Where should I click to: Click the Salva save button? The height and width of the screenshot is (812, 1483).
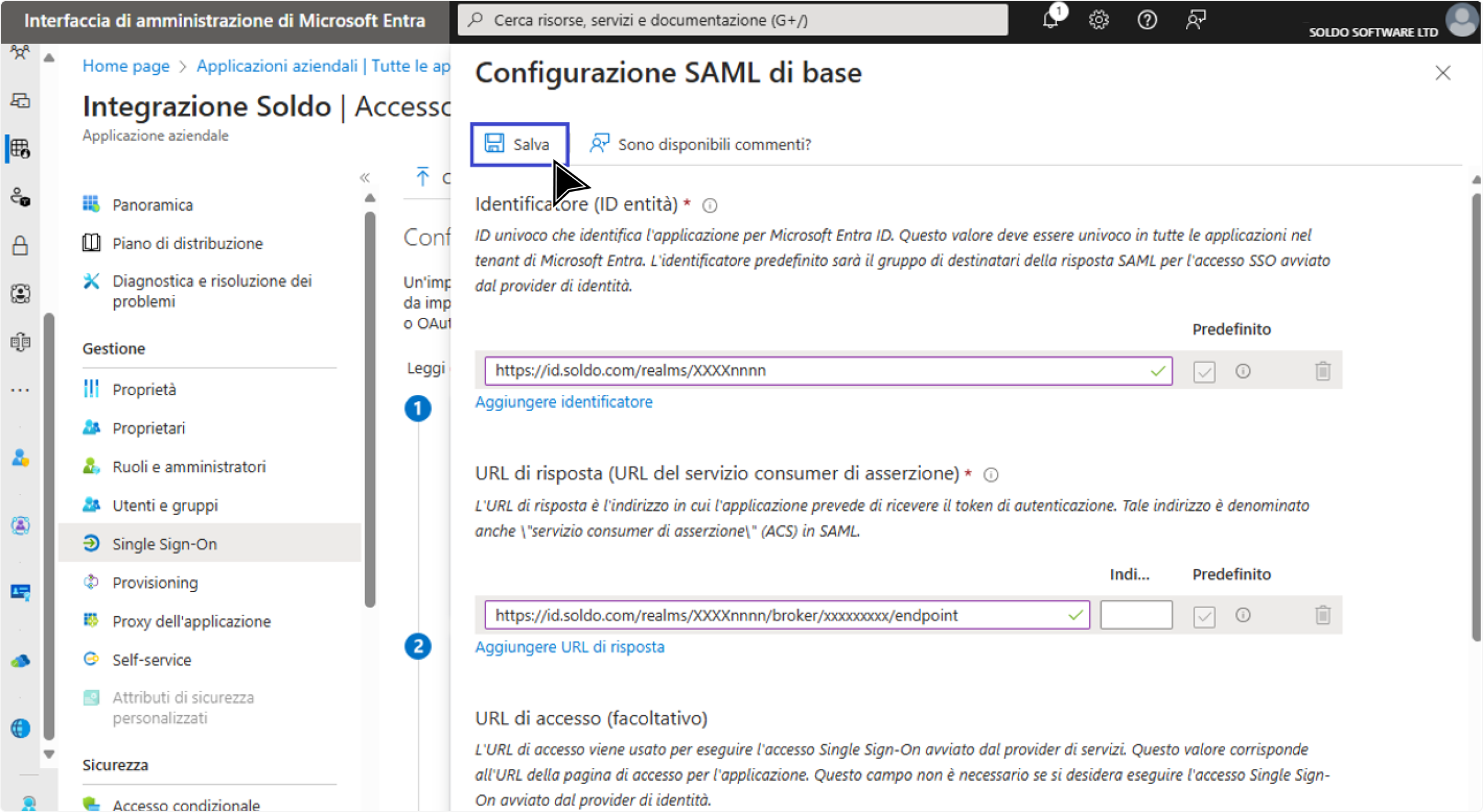coord(519,144)
